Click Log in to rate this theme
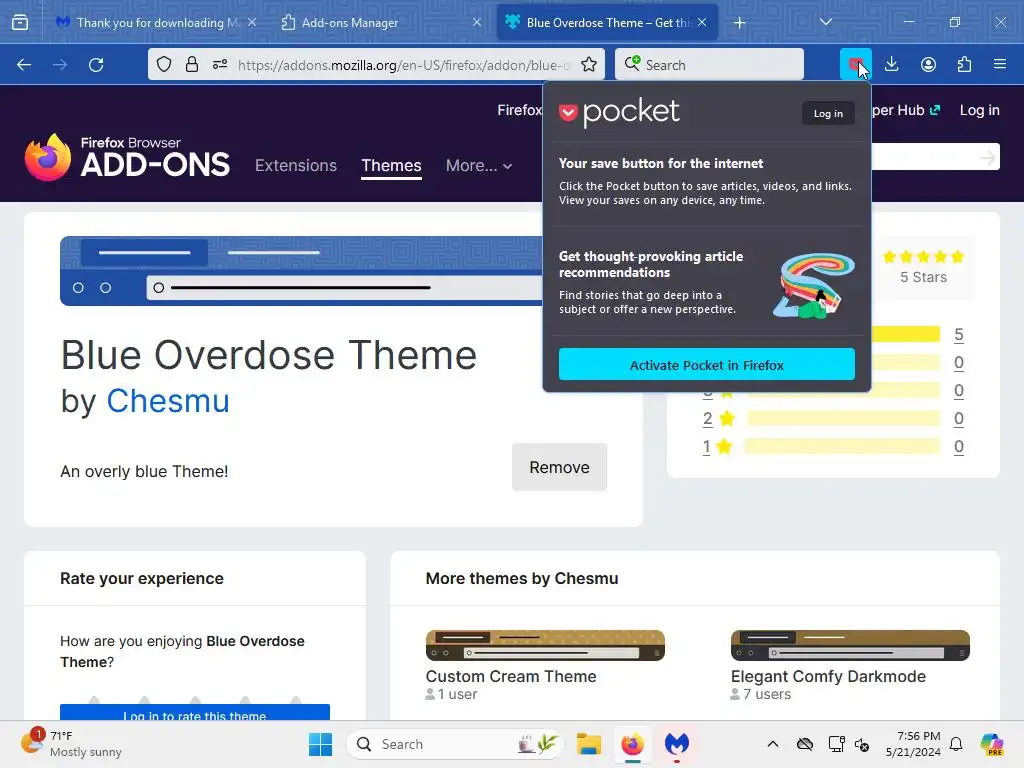 point(195,713)
